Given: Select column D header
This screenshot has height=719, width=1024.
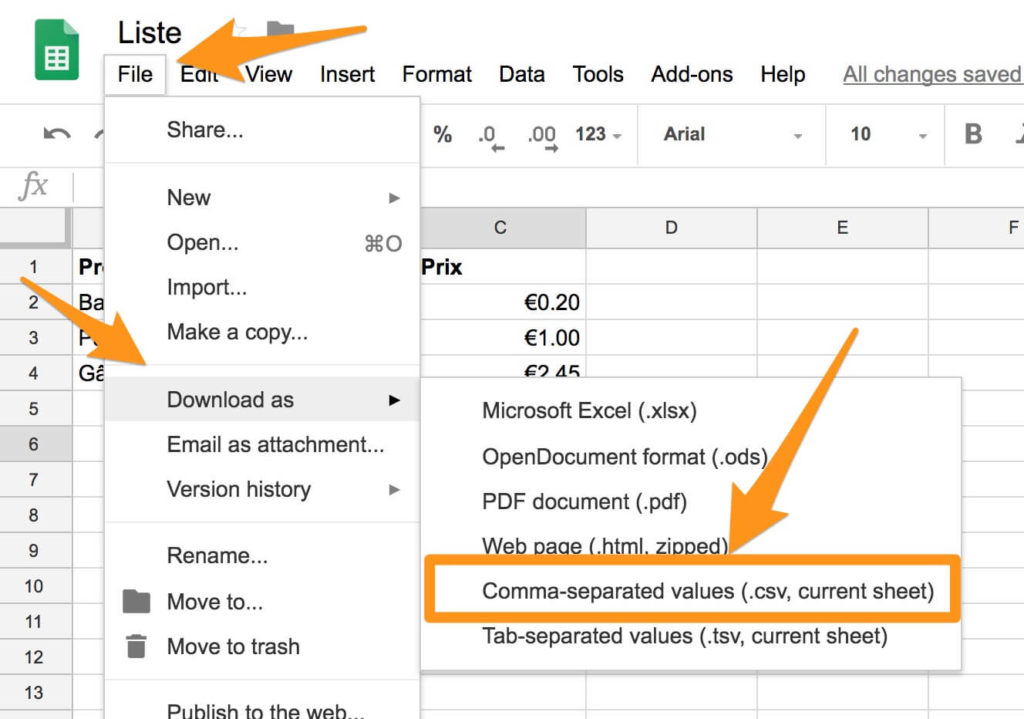Looking at the screenshot, I should pyautogui.click(x=671, y=228).
